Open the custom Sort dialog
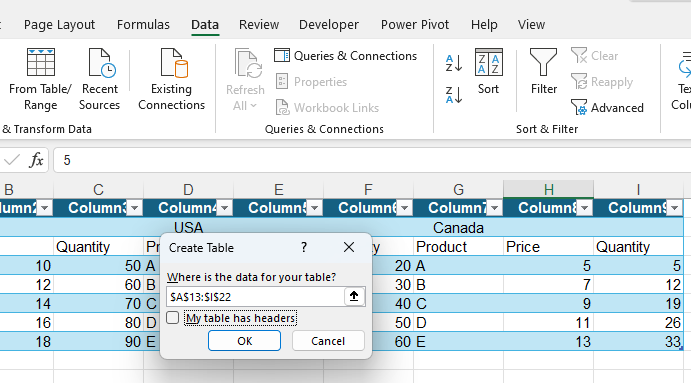Screen dimensions: 691x383 [488, 71]
